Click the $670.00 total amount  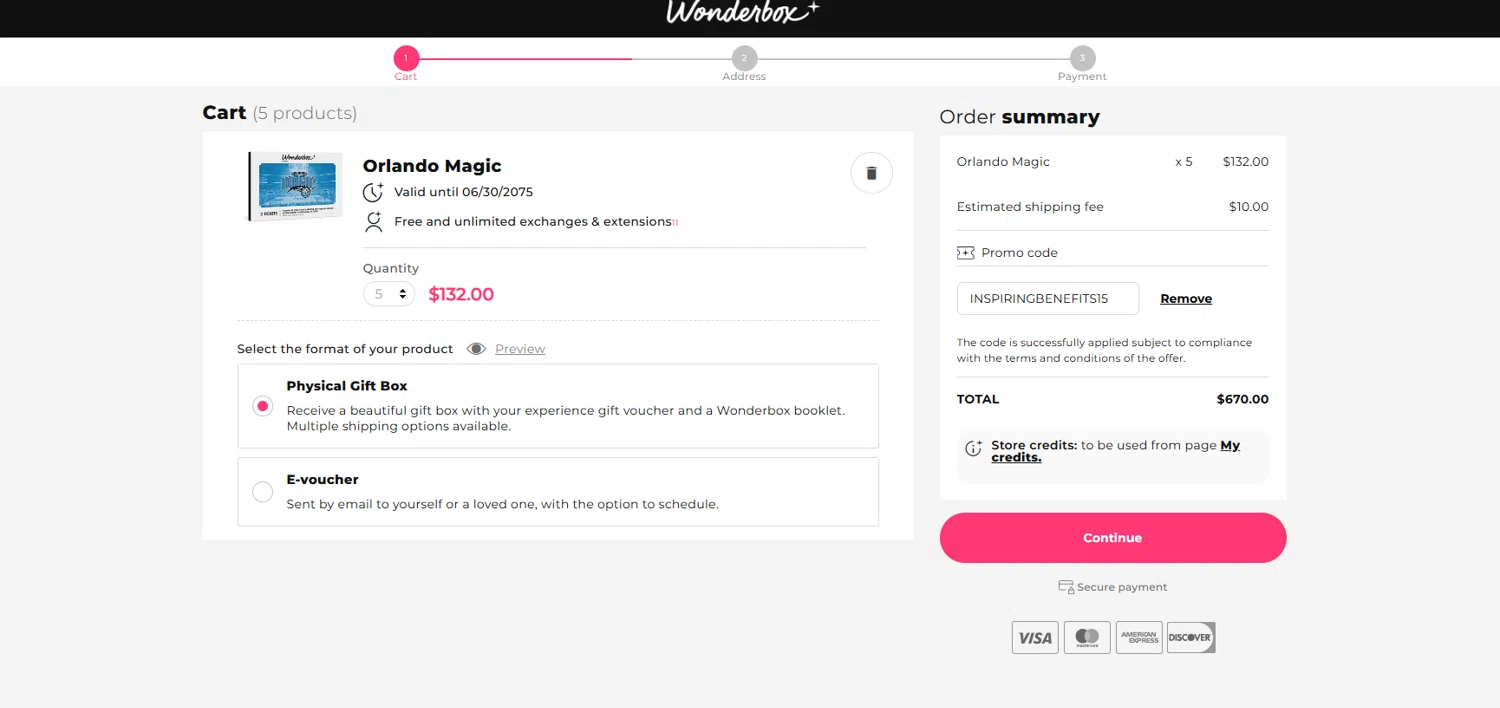(1243, 399)
